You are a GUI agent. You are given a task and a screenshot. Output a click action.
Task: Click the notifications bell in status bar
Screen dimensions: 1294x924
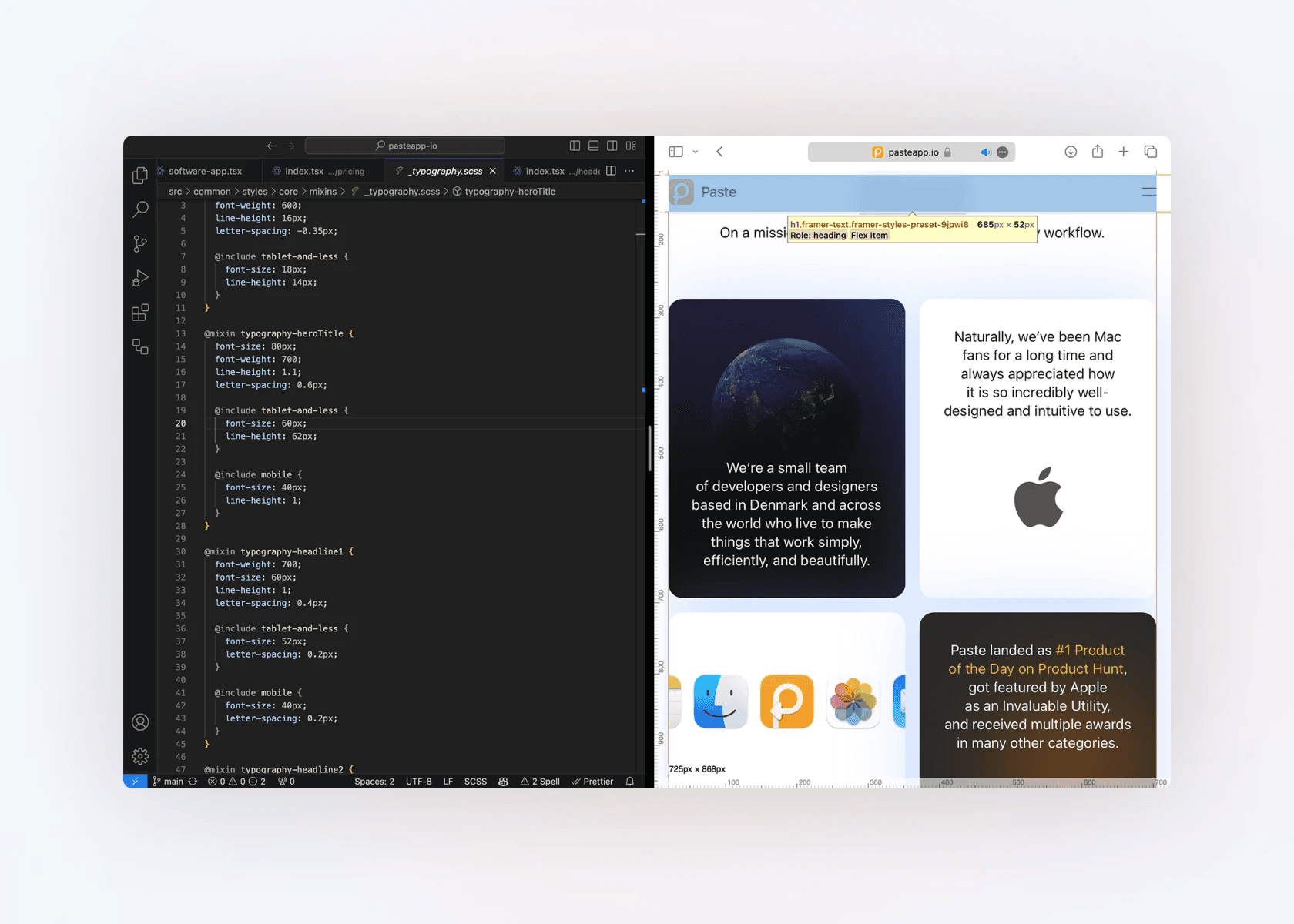click(x=630, y=782)
